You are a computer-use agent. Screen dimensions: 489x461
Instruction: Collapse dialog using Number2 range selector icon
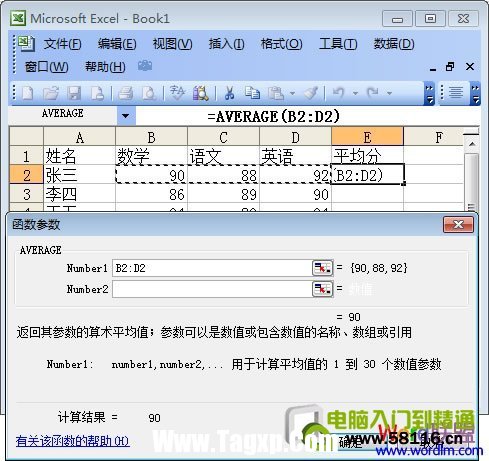click(322, 289)
